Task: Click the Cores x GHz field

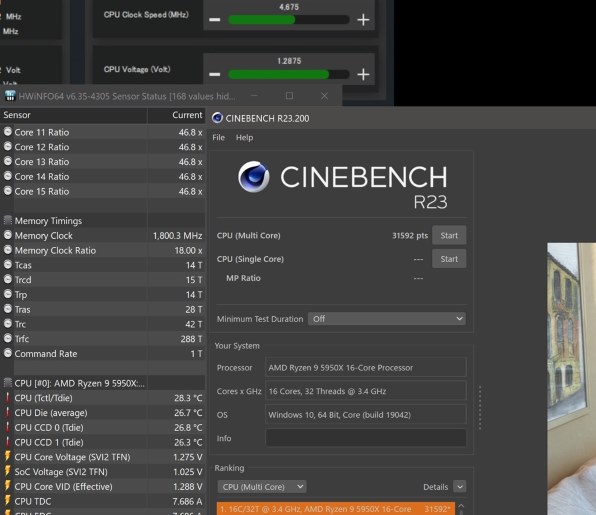Action: tap(366, 391)
